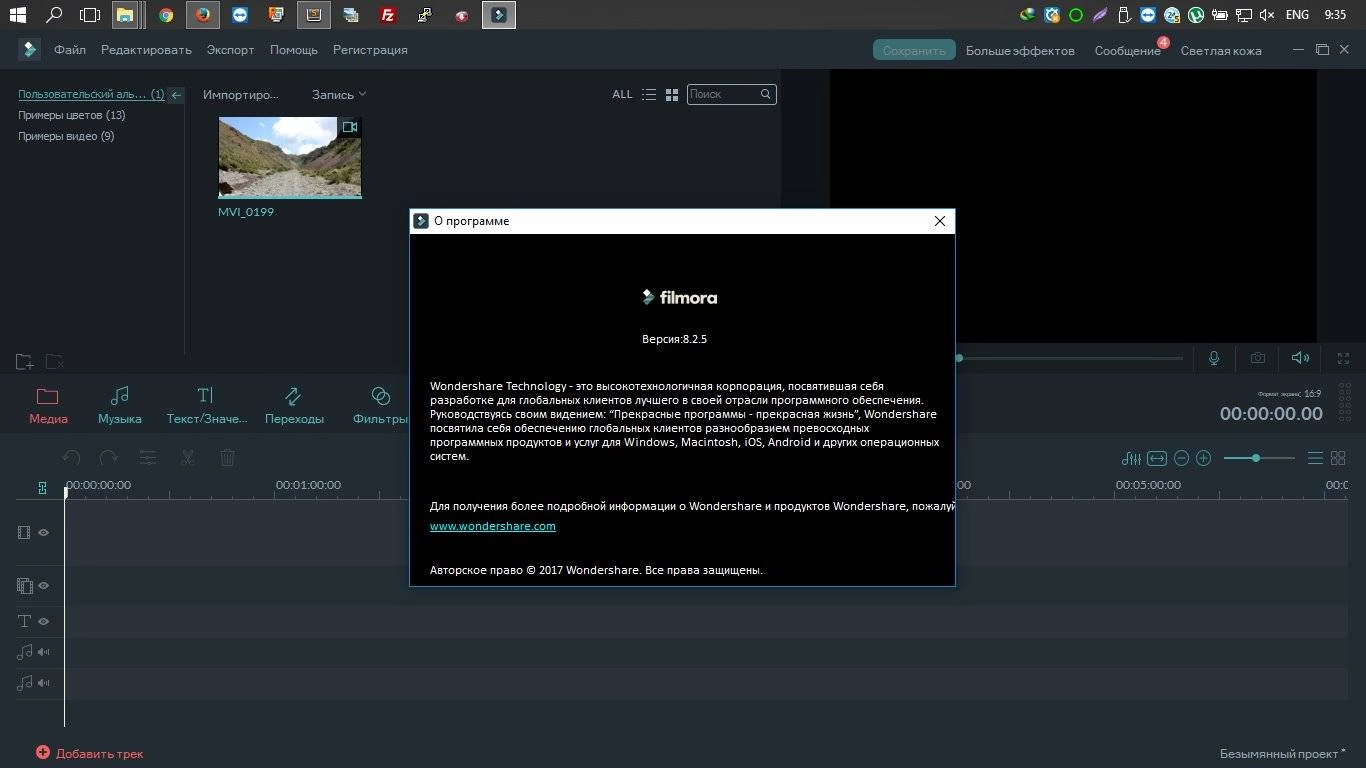The height and width of the screenshot is (768, 1366).
Task: Click Больше эффектов link
Action: (1020, 50)
